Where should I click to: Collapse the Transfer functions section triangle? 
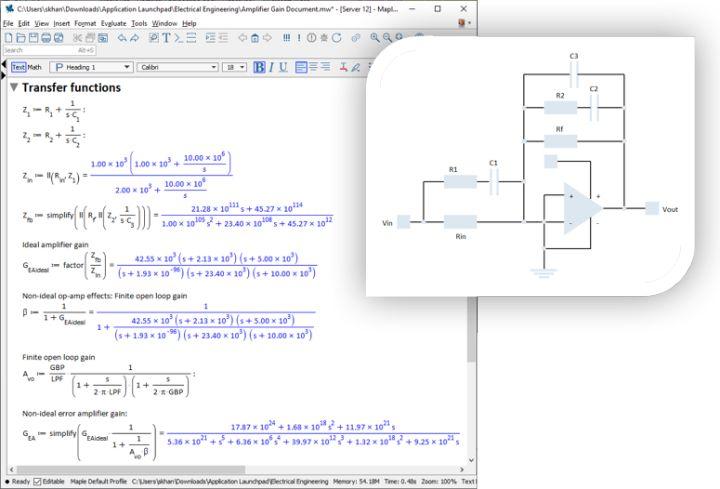coord(14,87)
